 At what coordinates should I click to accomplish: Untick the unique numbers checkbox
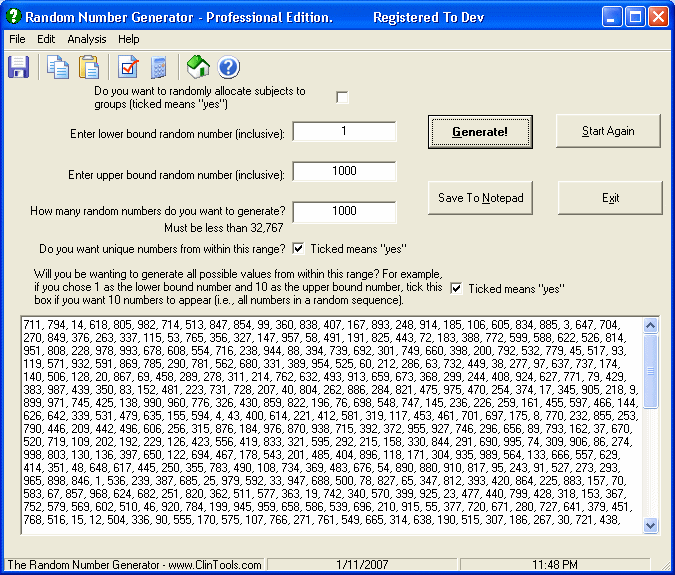click(x=299, y=248)
